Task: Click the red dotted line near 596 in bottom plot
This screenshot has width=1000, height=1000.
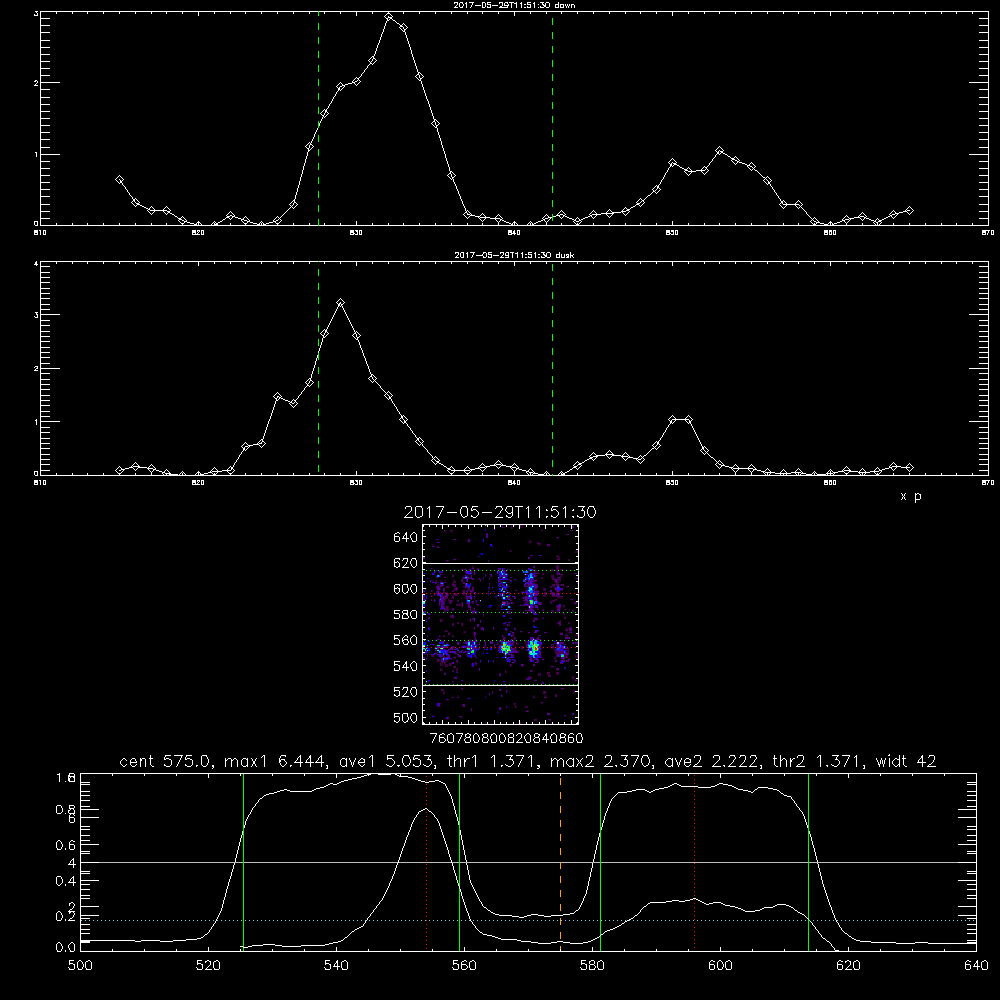Action: 695,861
